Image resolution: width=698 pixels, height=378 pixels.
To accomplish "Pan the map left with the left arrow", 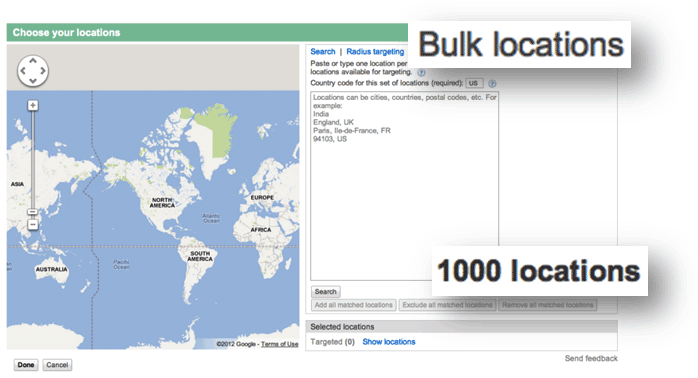I will [23, 71].
